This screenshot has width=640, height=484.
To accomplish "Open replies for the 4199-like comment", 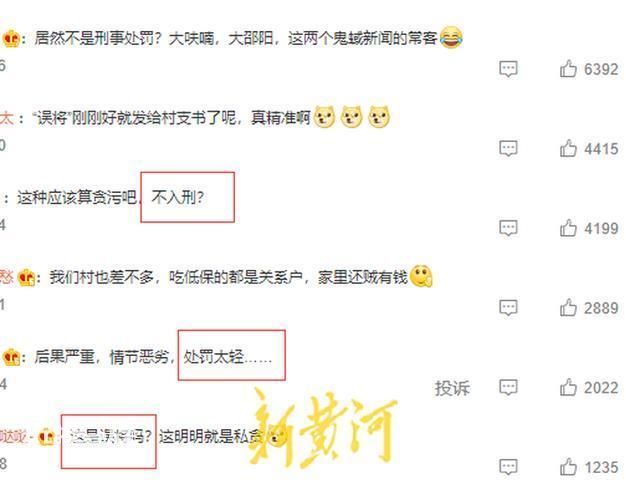I will click(508, 228).
